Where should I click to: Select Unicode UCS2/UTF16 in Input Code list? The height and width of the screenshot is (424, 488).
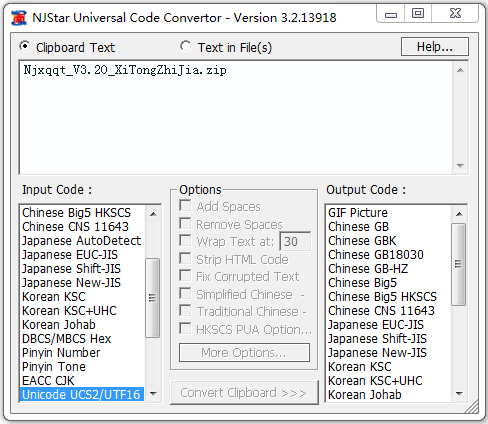81,394
